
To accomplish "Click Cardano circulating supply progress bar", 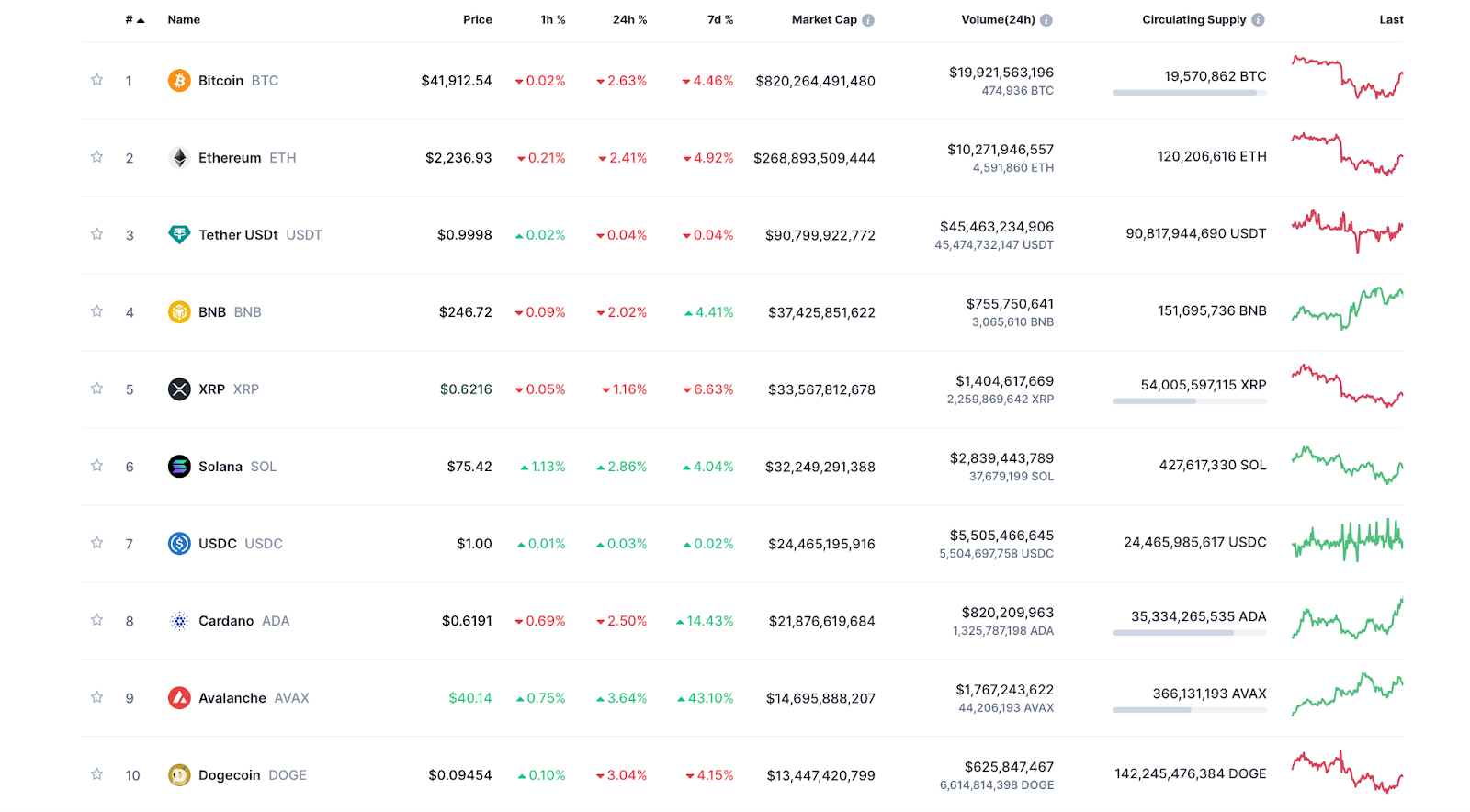I will point(1189,633).
